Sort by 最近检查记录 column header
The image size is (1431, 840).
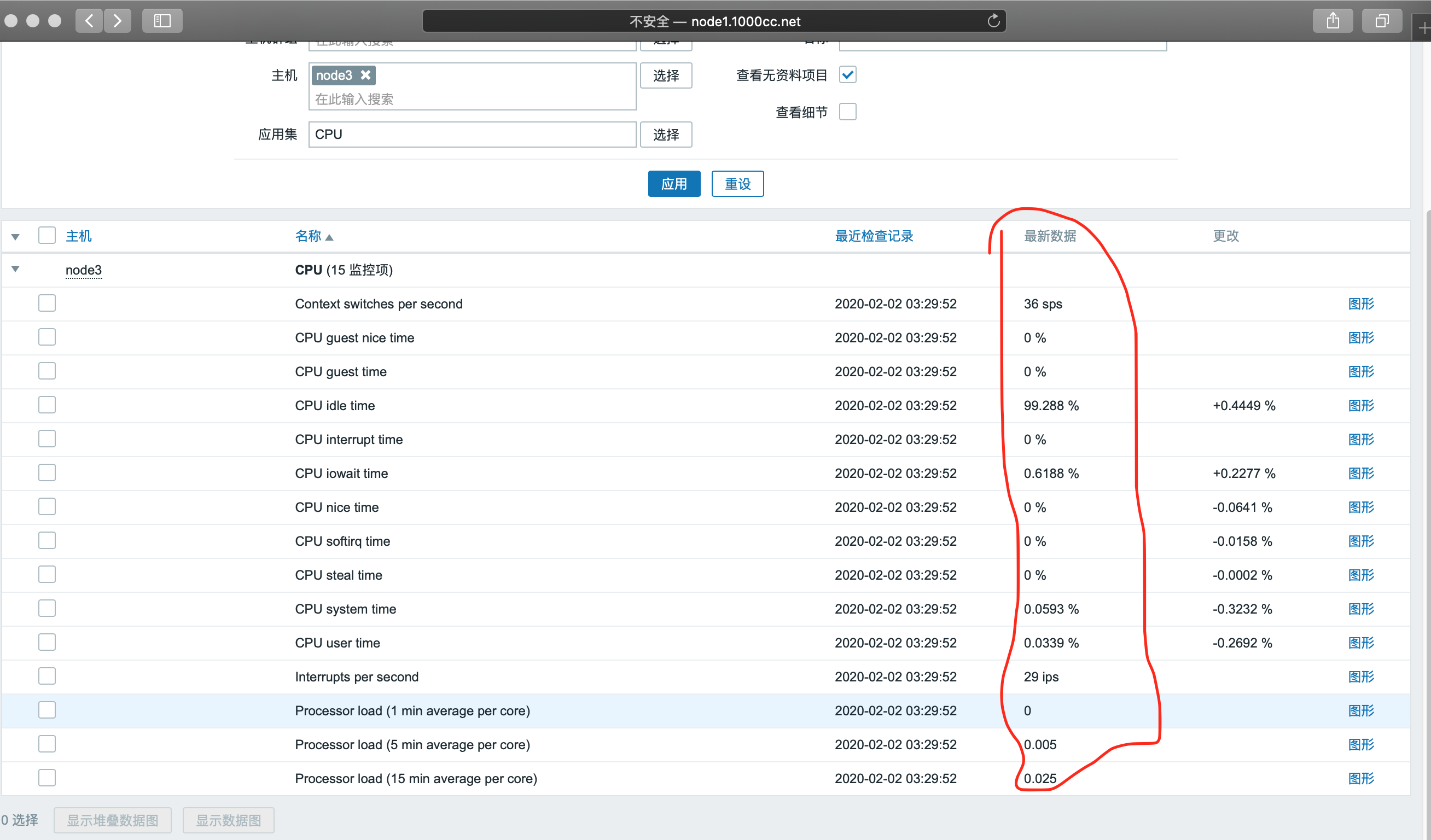tap(874, 236)
